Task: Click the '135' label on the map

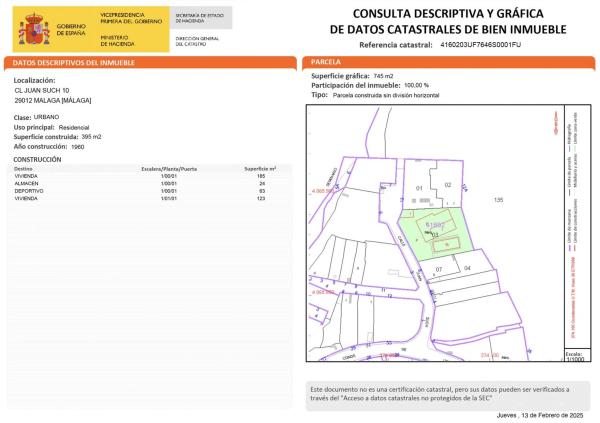Action: [498, 200]
